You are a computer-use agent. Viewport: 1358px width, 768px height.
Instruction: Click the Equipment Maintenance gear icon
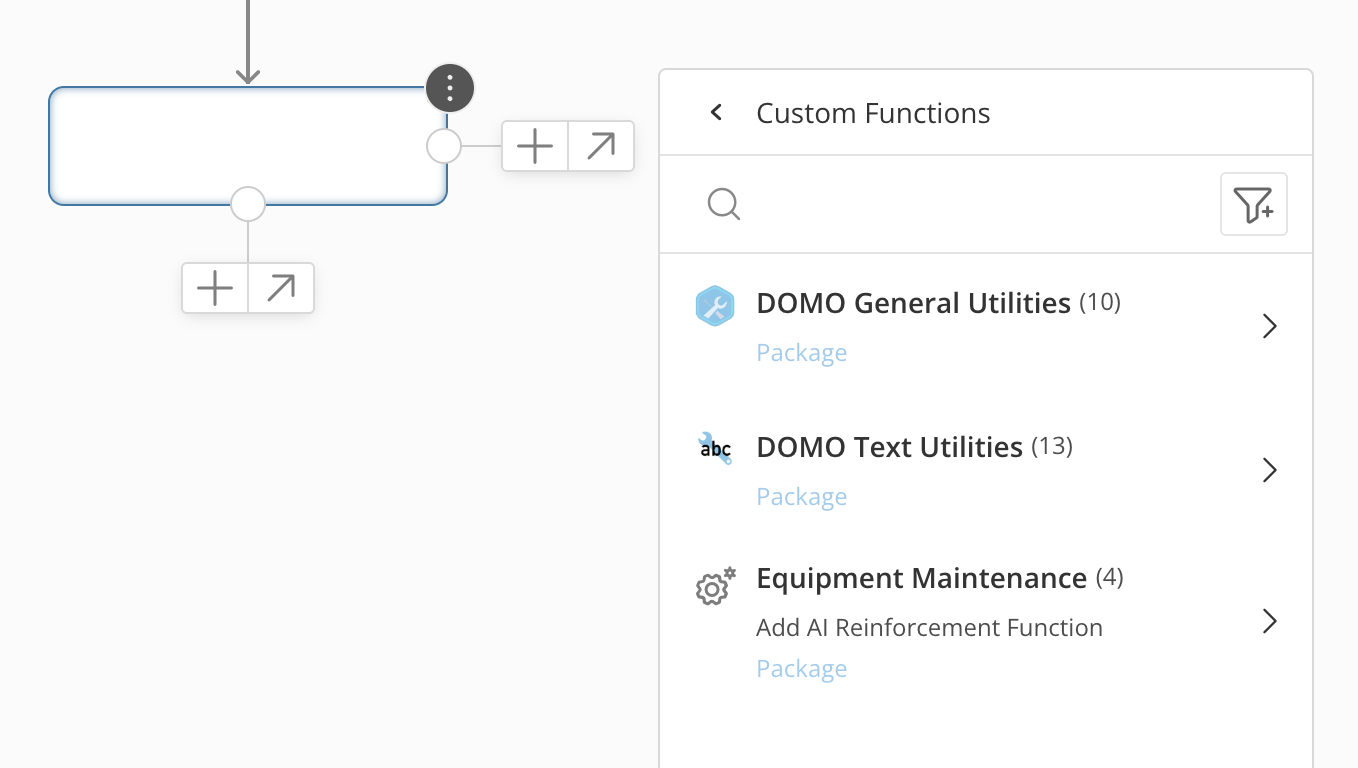point(715,587)
